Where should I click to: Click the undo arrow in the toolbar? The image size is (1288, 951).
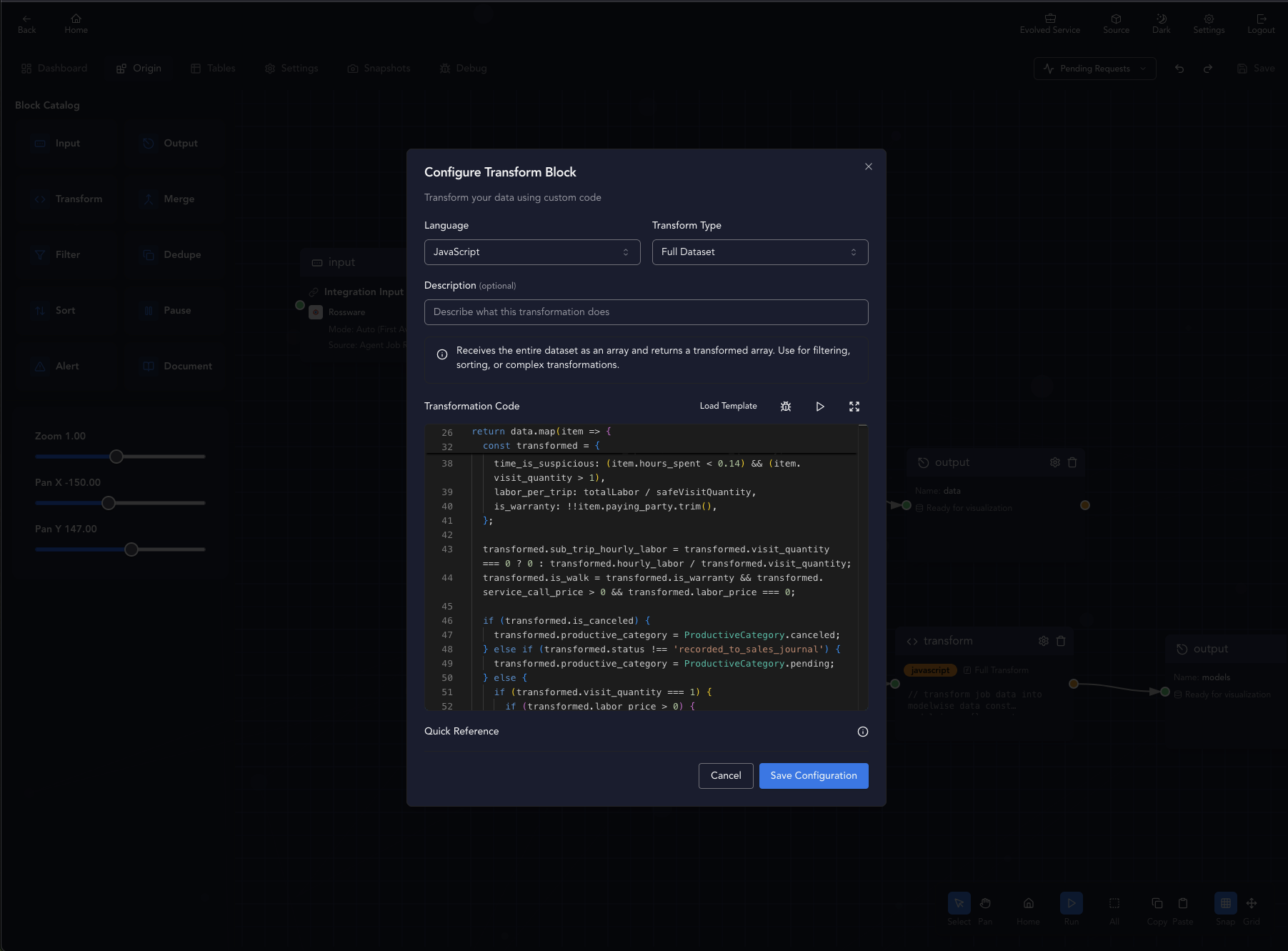pos(1179,69)
